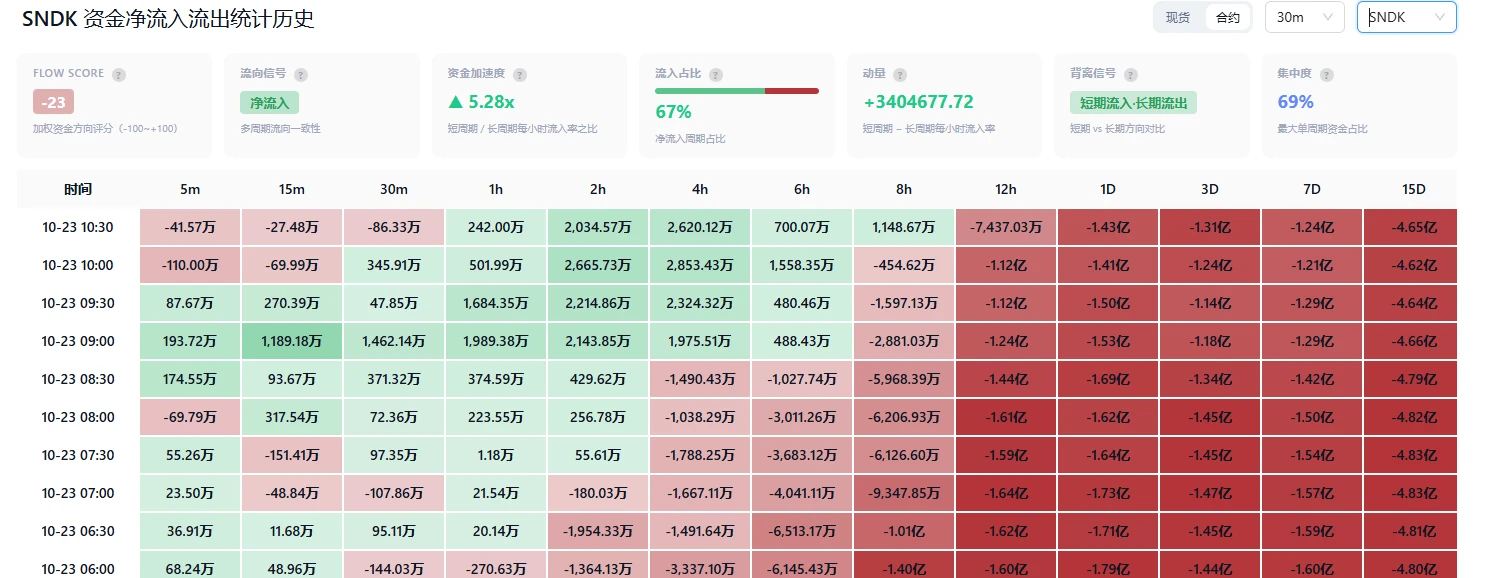1511x578 pixels.
Task: Click the 时间 column header
Action: [78, 189]
